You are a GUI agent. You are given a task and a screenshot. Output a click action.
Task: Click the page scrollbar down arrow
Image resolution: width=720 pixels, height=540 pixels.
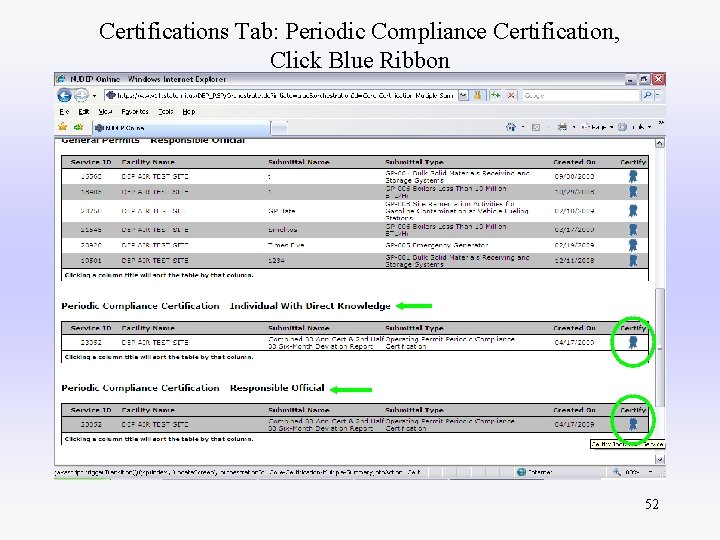[659, 459]
